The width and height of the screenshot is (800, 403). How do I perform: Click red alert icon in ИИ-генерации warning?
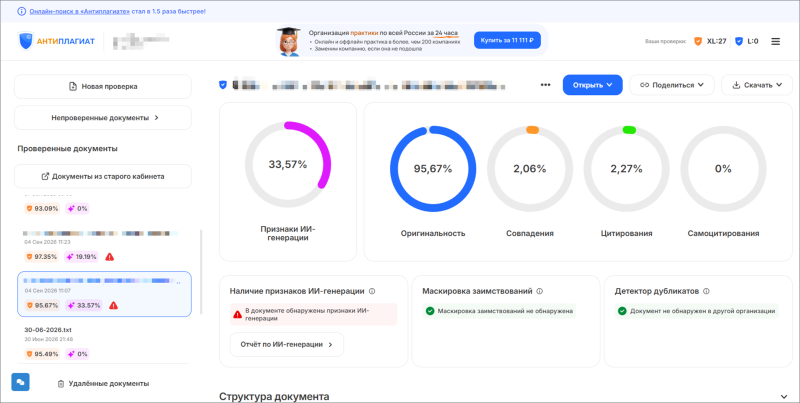[x=237, y=315]
